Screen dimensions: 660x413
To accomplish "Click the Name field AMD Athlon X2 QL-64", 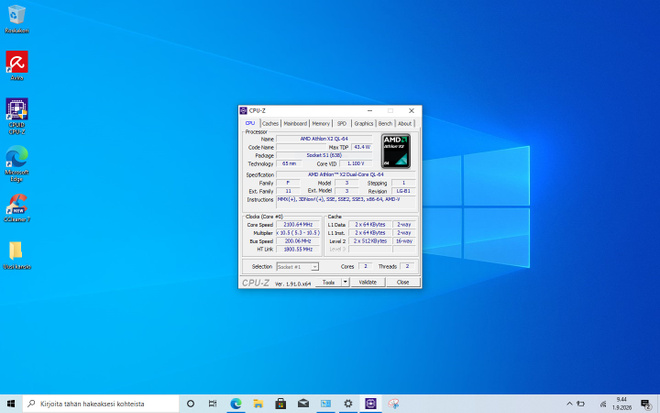I will pyautogui.click(x=324, y=139).
